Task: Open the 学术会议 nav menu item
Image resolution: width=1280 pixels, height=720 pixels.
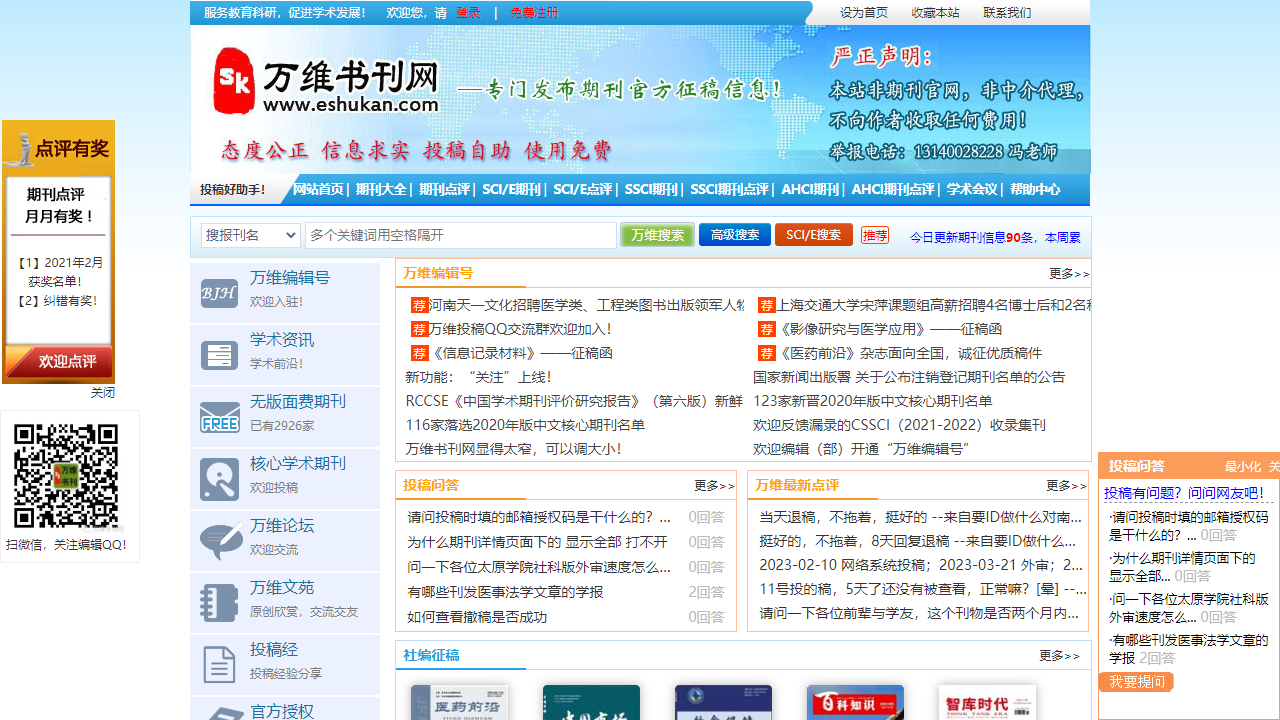Action: pos(972,189)
